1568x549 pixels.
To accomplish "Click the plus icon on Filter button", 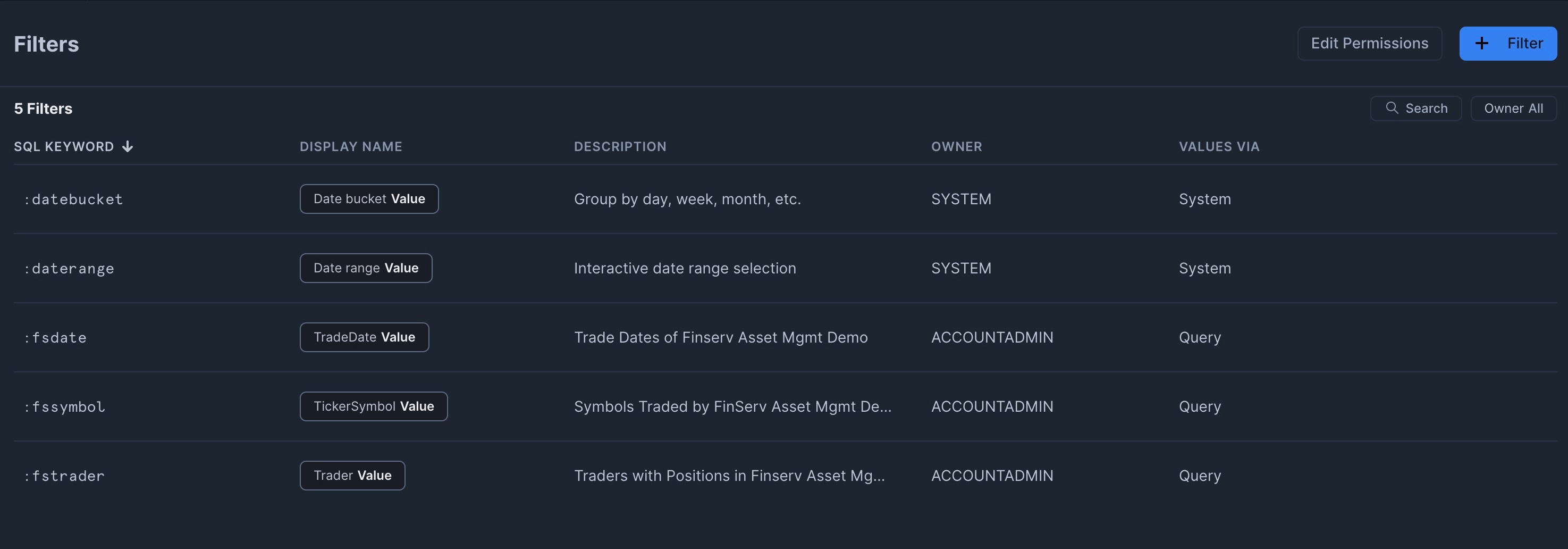I will pyautogui.click(x=1481, y=43).
